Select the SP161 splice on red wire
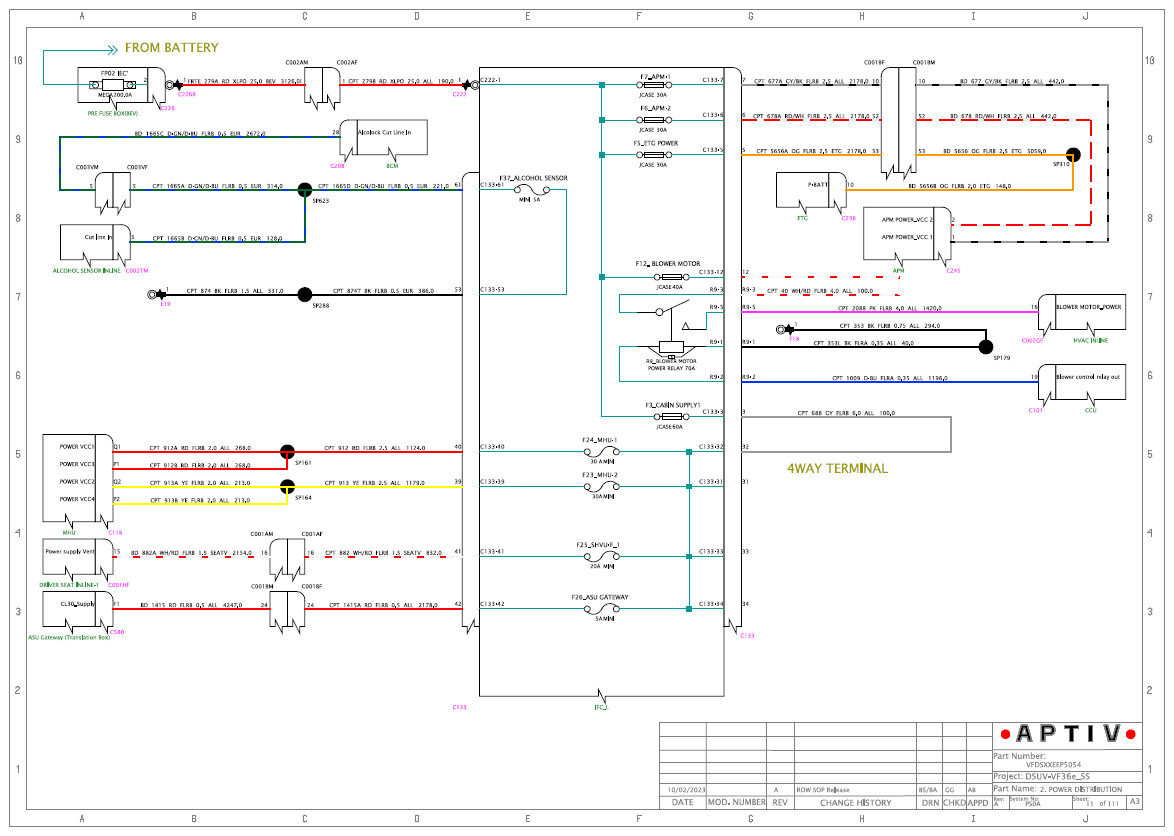 [x=288, y=452]
